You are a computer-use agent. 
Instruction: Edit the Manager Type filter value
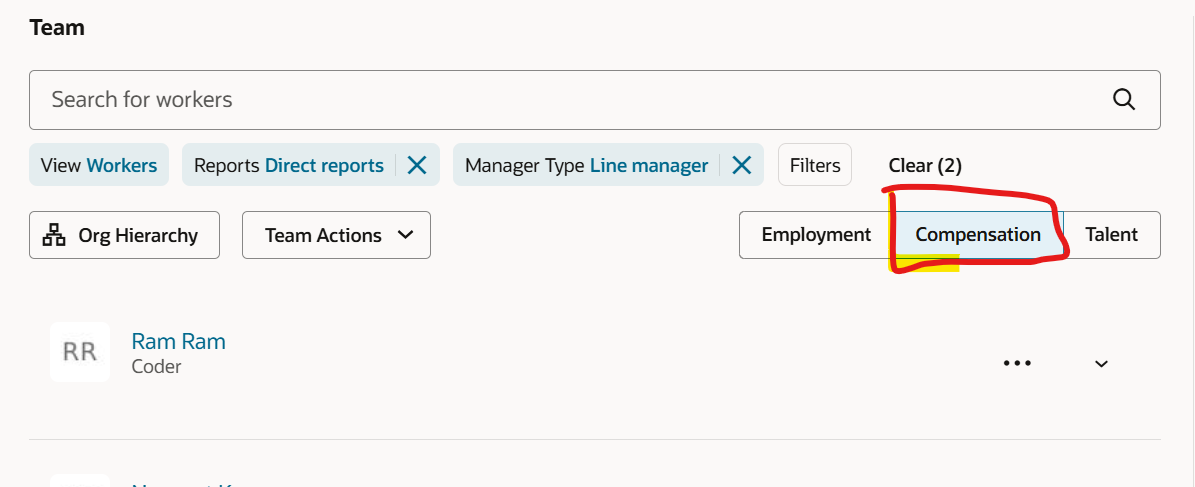(x=586, y=165)
